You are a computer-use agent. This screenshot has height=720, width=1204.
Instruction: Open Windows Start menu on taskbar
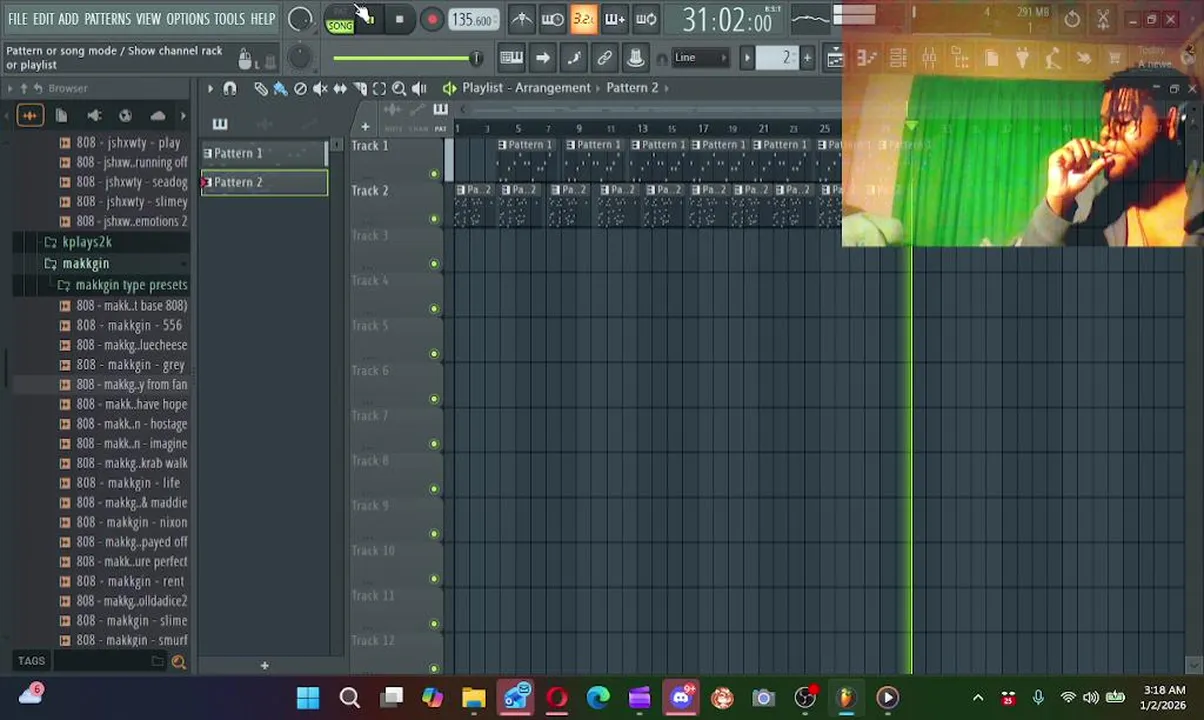(x=308, y=697)
